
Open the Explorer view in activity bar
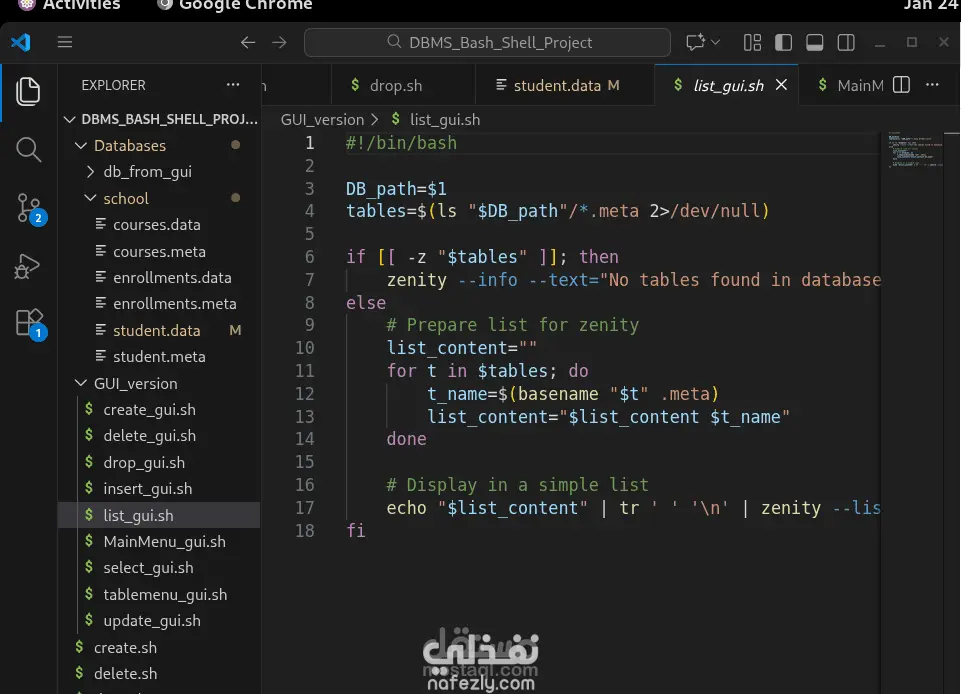28,92
